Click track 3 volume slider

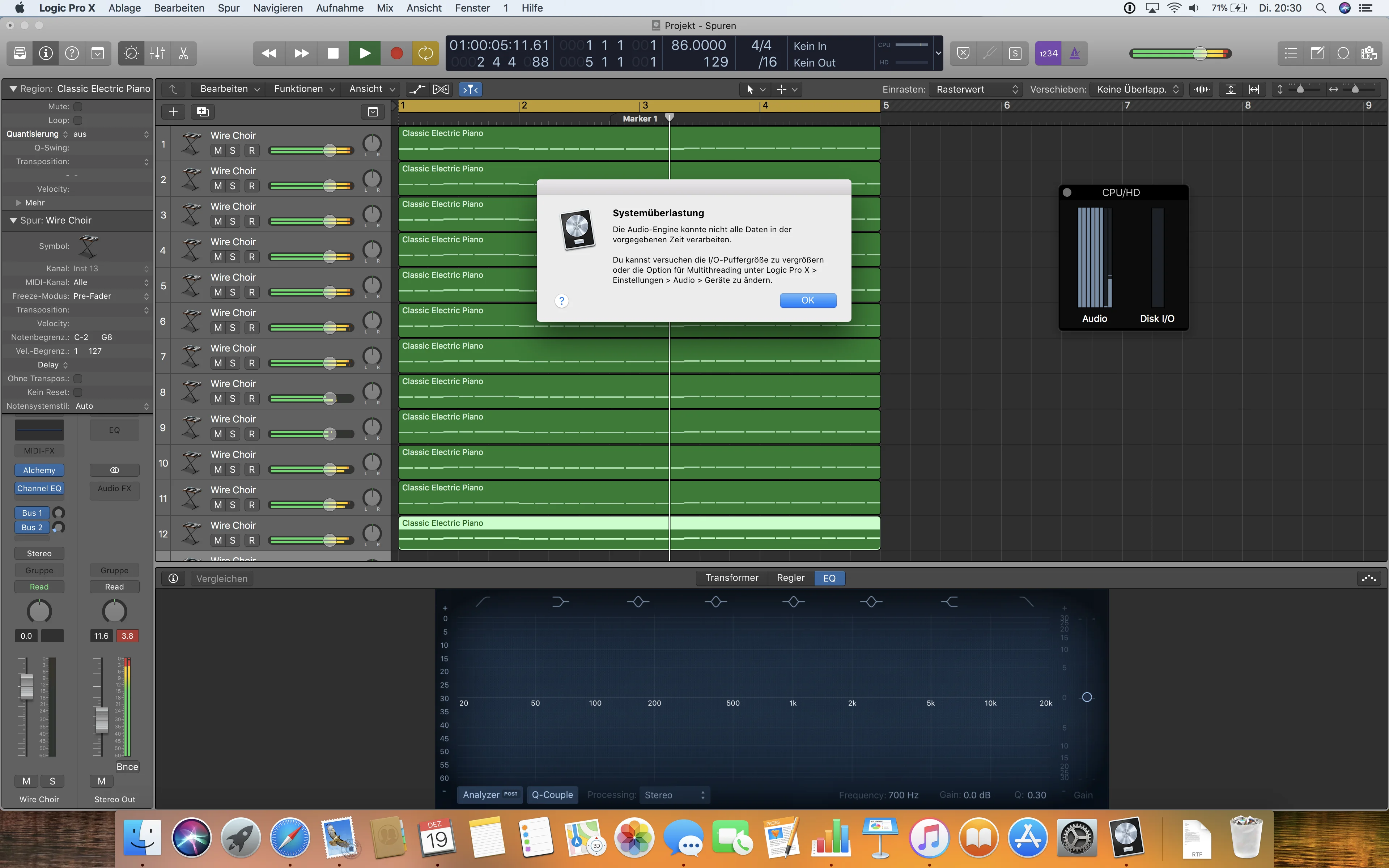[311, 222]
